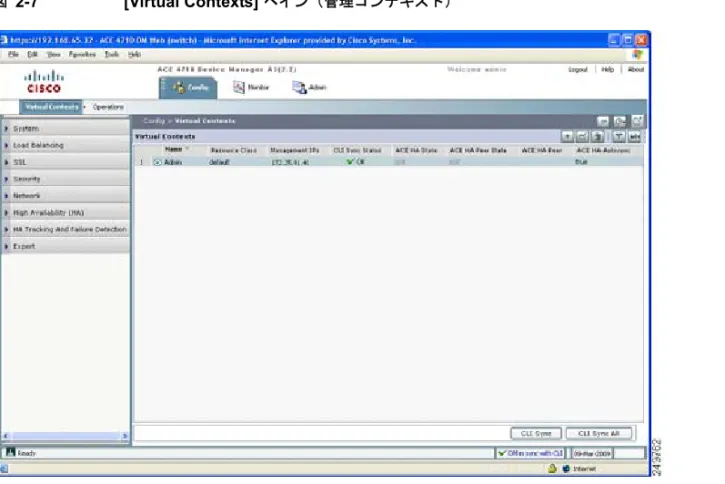Open the Help link in header
The width and height of the screenshot is (725, 484).
[x=608, y=69]
